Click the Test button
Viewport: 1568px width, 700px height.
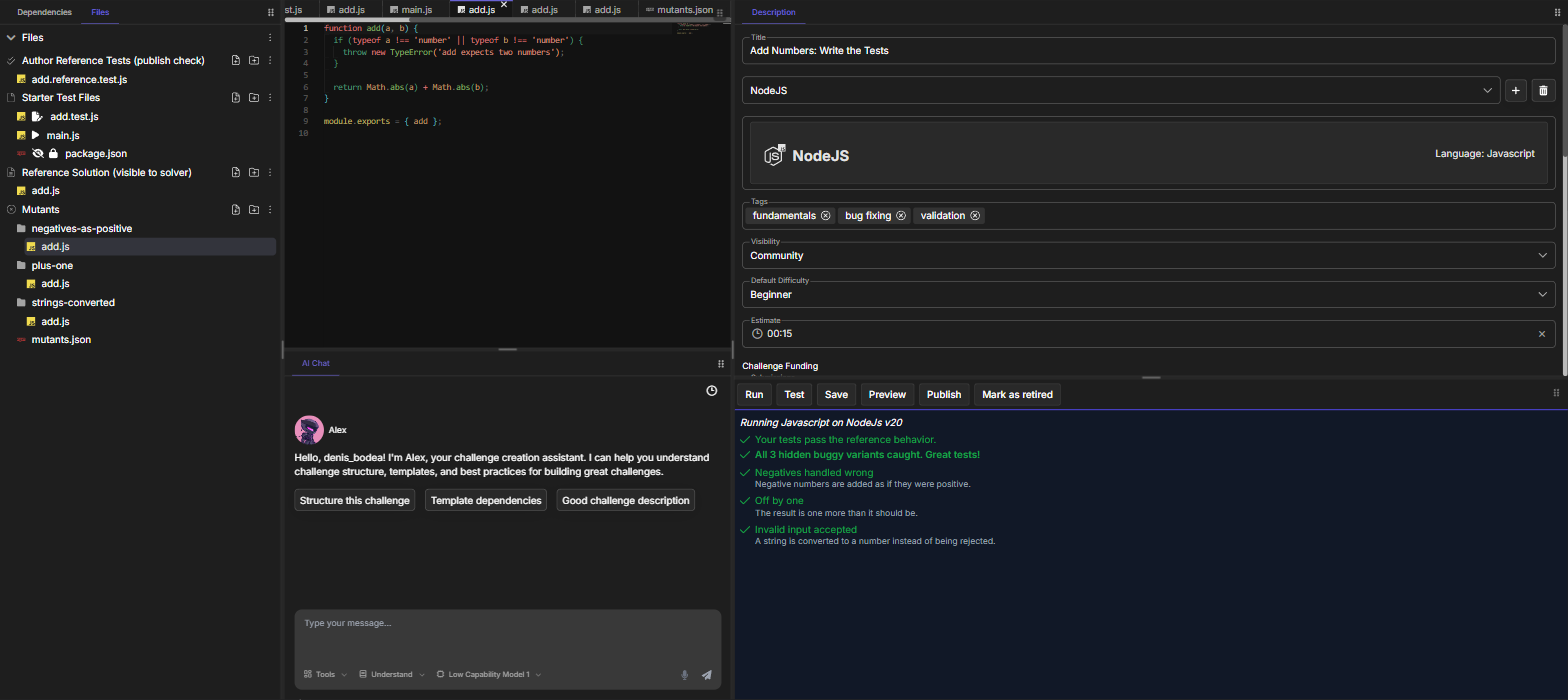click(795, 394)
